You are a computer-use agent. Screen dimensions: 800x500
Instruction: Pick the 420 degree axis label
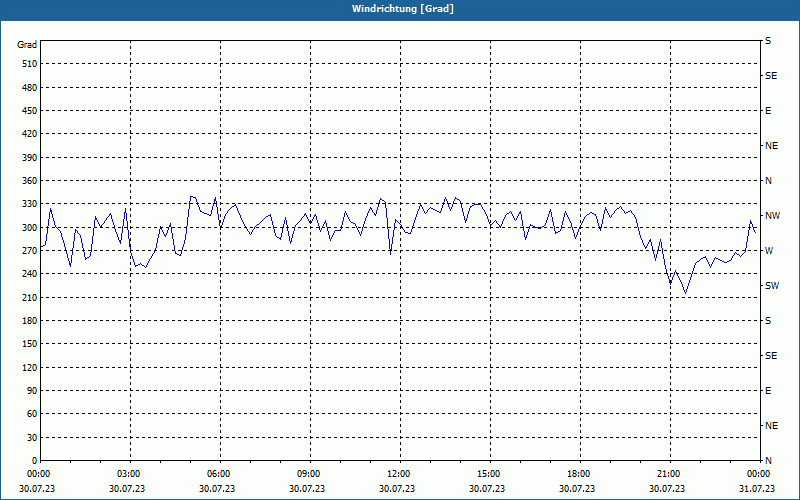(29, 134)
